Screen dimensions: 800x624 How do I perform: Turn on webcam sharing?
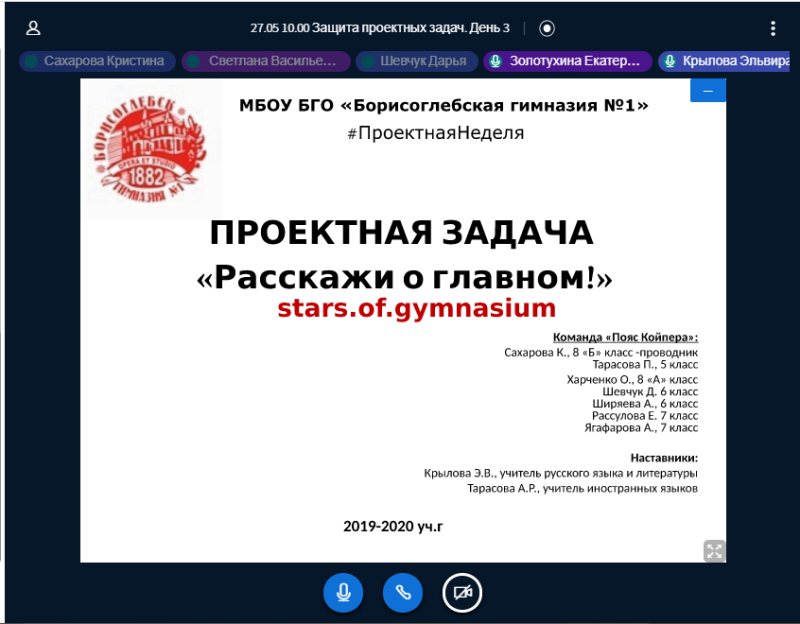(462, 592)
